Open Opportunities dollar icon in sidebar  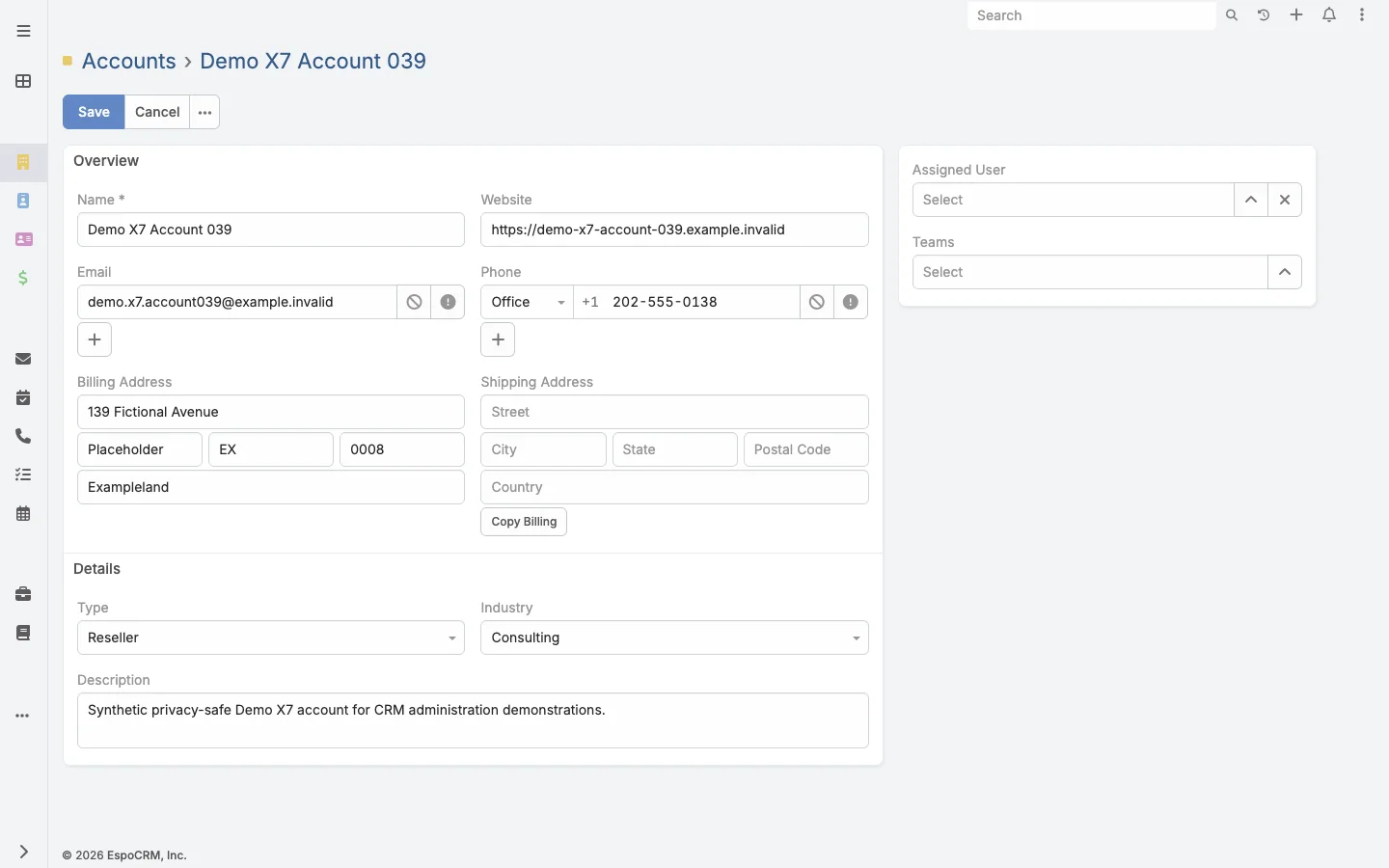coord(23,278)
